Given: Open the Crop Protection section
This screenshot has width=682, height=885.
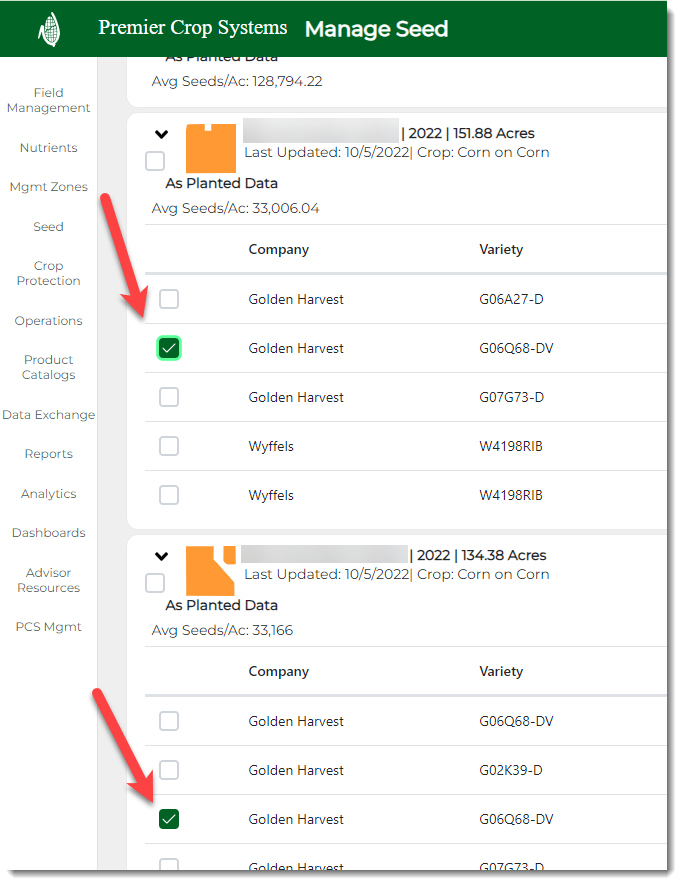Looking at the screenshot, I should click(49, 273).
